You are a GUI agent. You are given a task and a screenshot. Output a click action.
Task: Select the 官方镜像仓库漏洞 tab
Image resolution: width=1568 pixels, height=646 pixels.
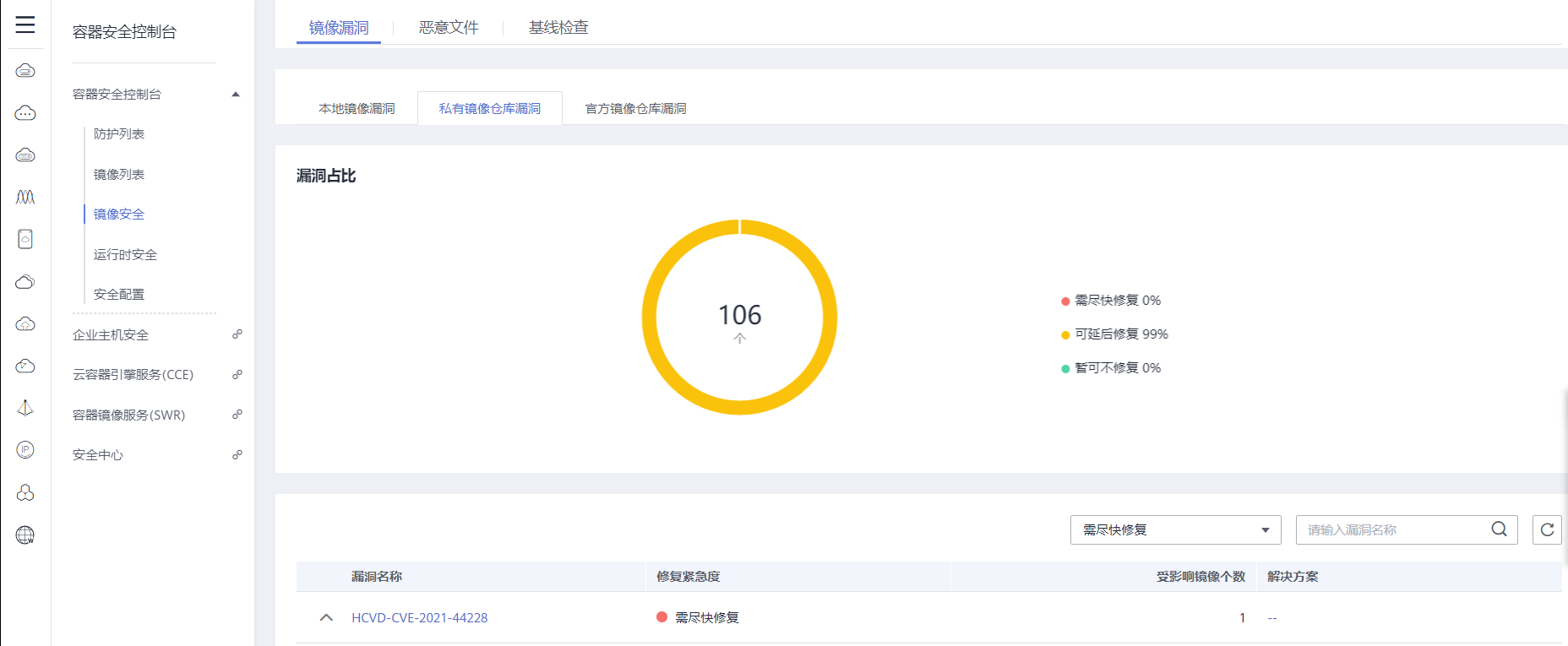pyautogui.click(x=635, y=109)
